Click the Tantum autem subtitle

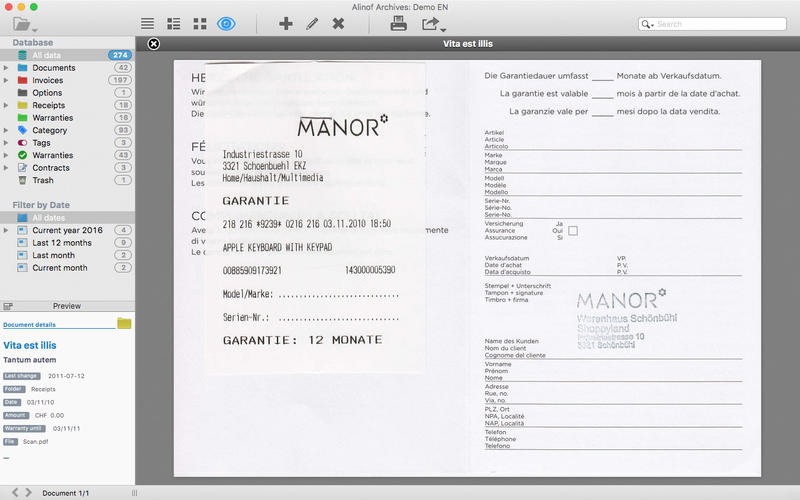pos(30,360)
